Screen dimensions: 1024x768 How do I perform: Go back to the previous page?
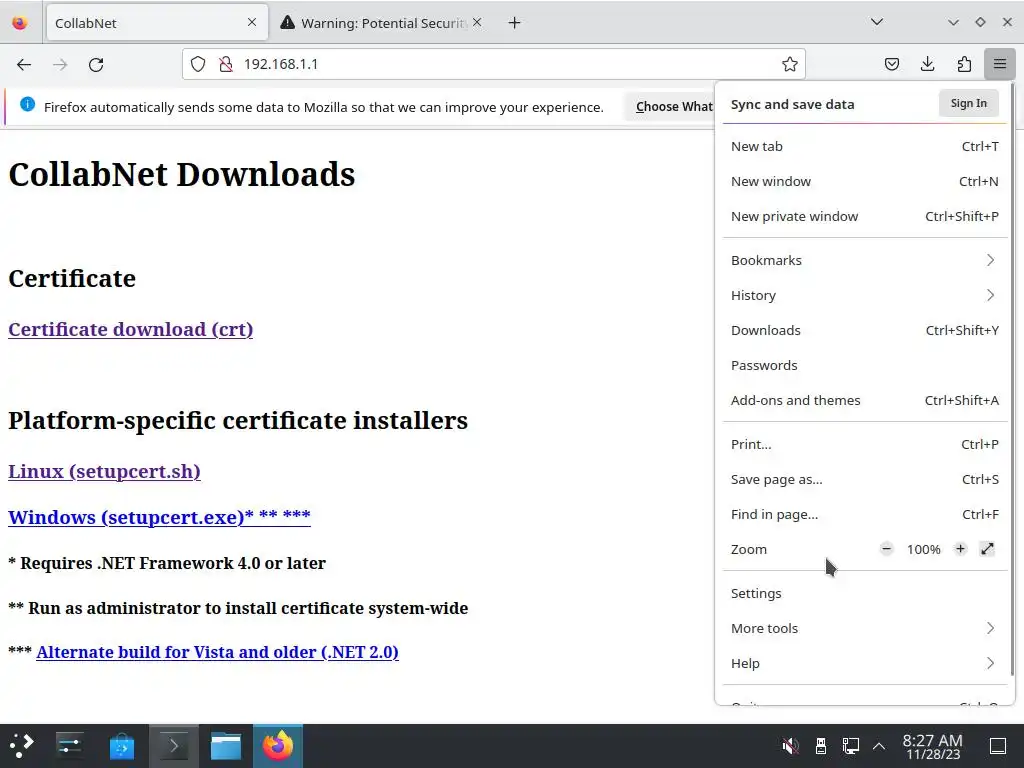24,64
